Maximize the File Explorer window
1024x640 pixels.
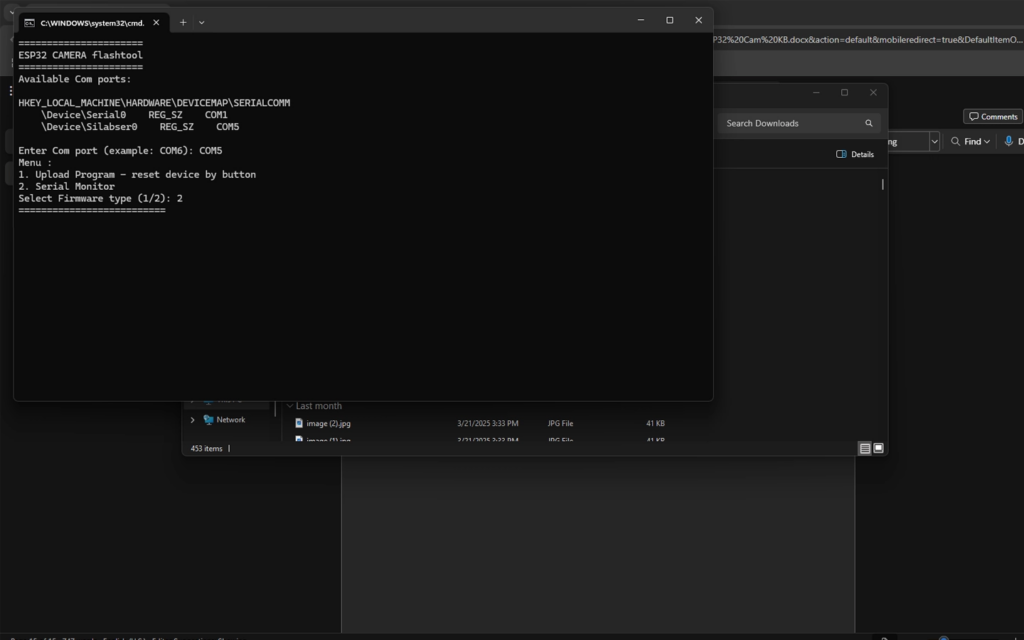click(x=844, y=92)
